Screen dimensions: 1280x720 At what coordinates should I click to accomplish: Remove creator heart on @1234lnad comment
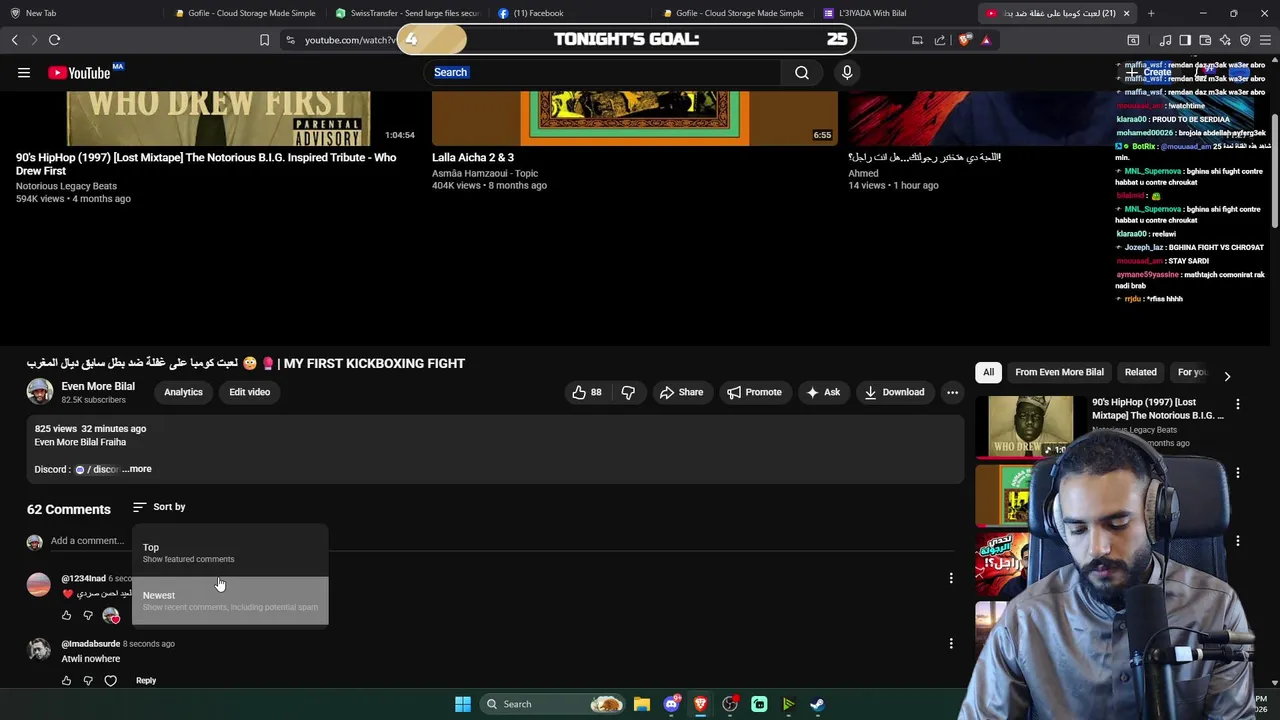coord(111,616)
